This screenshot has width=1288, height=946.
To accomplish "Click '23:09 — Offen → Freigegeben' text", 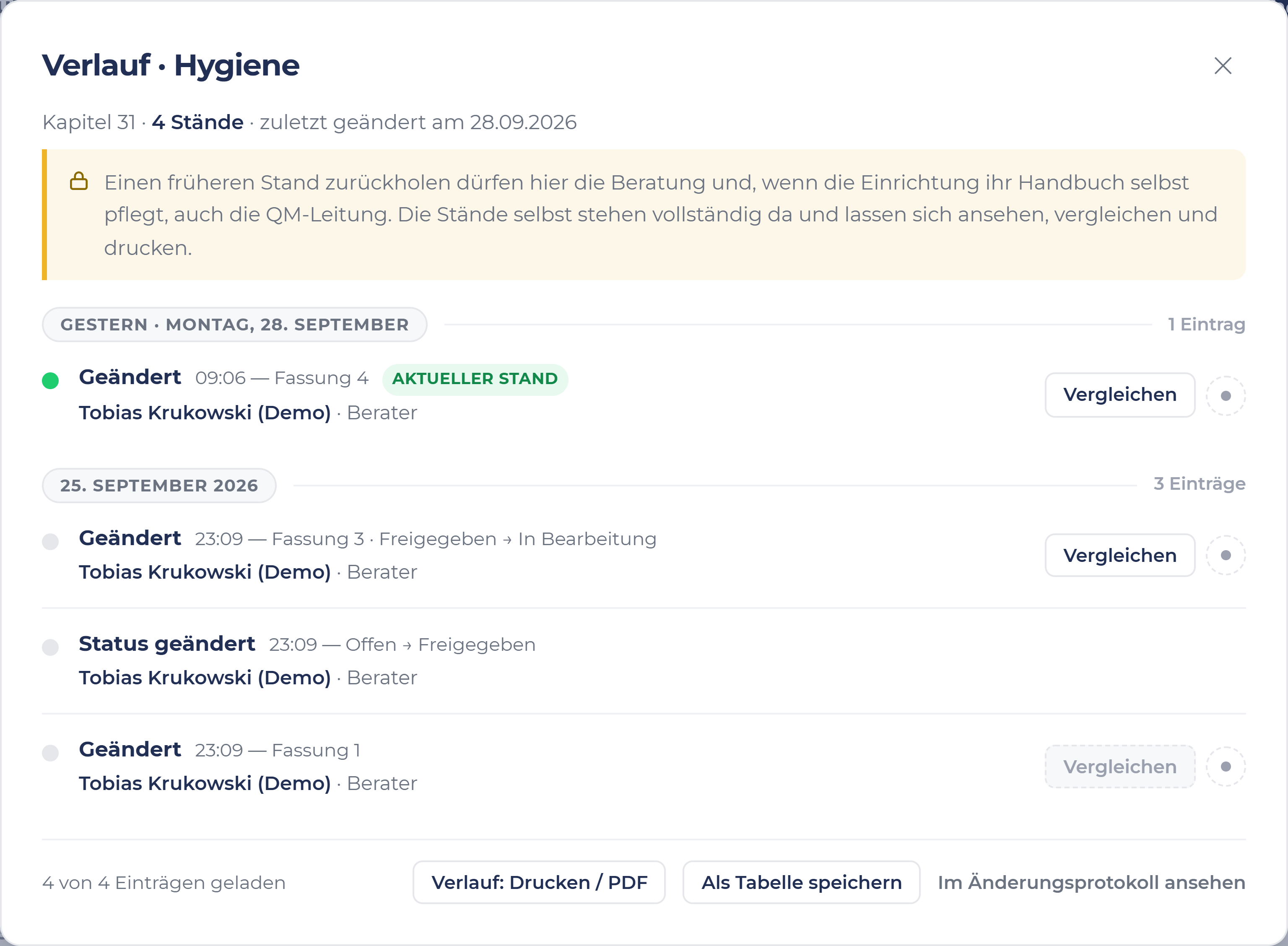I will [402, 645].
